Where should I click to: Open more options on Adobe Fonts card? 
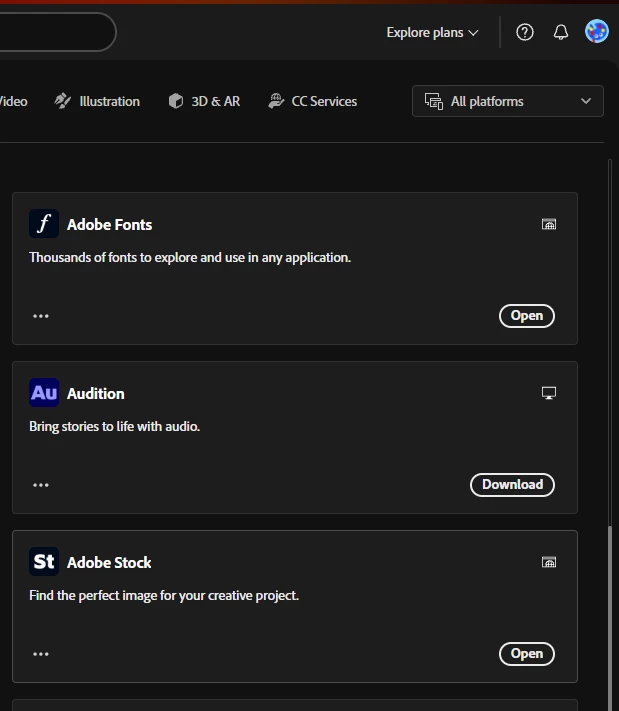[x=41, y=316]
